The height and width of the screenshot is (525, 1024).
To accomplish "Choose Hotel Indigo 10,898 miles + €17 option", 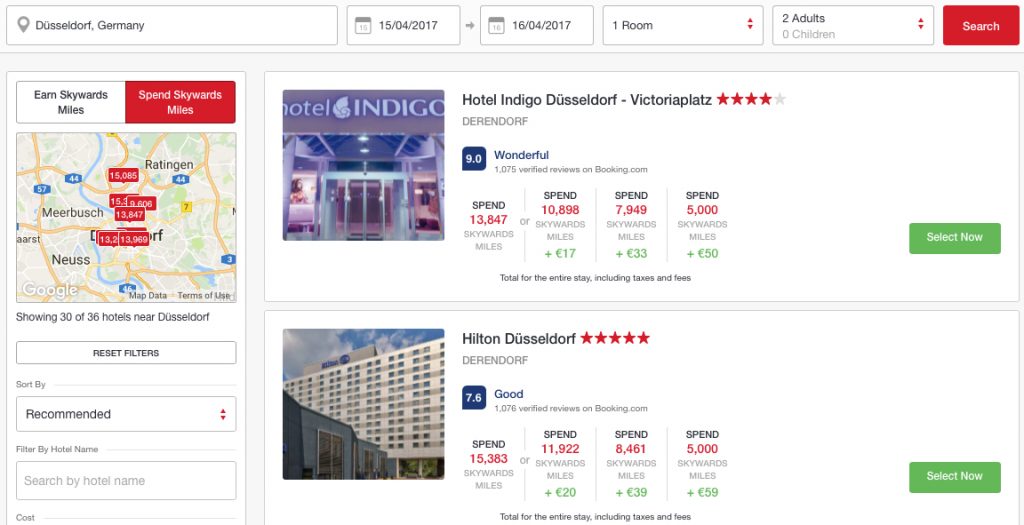I will (560, 225).
